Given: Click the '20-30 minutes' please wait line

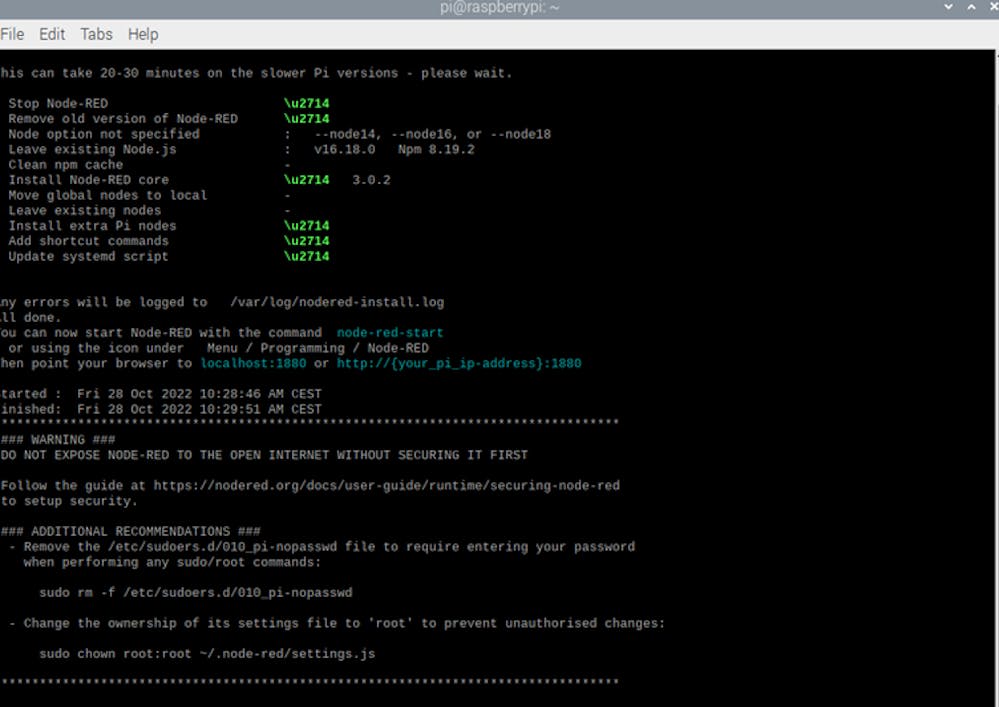Looking at the screenshot, I should coord(256,73).
